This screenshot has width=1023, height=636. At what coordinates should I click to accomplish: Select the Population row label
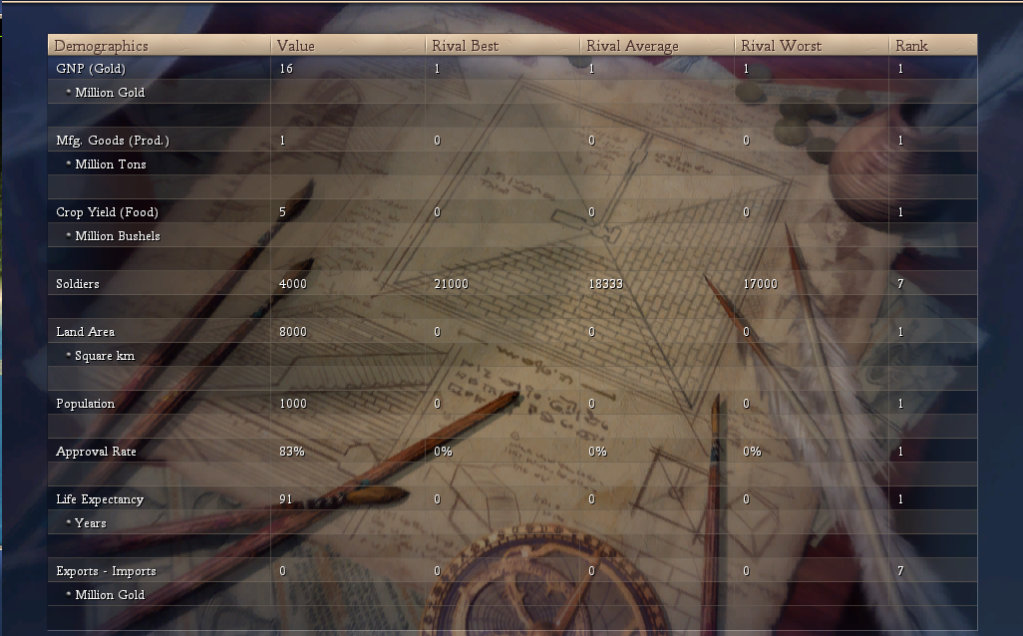[x=85, y=403]
